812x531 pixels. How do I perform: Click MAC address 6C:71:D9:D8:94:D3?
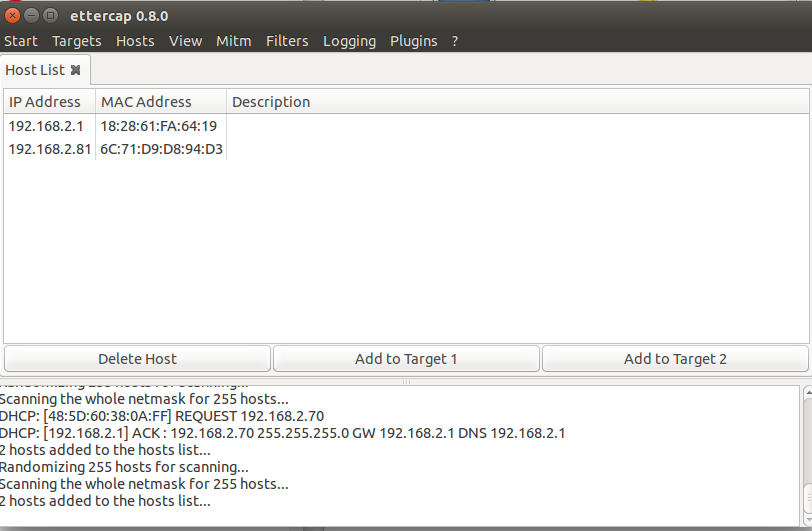(162, 149)
